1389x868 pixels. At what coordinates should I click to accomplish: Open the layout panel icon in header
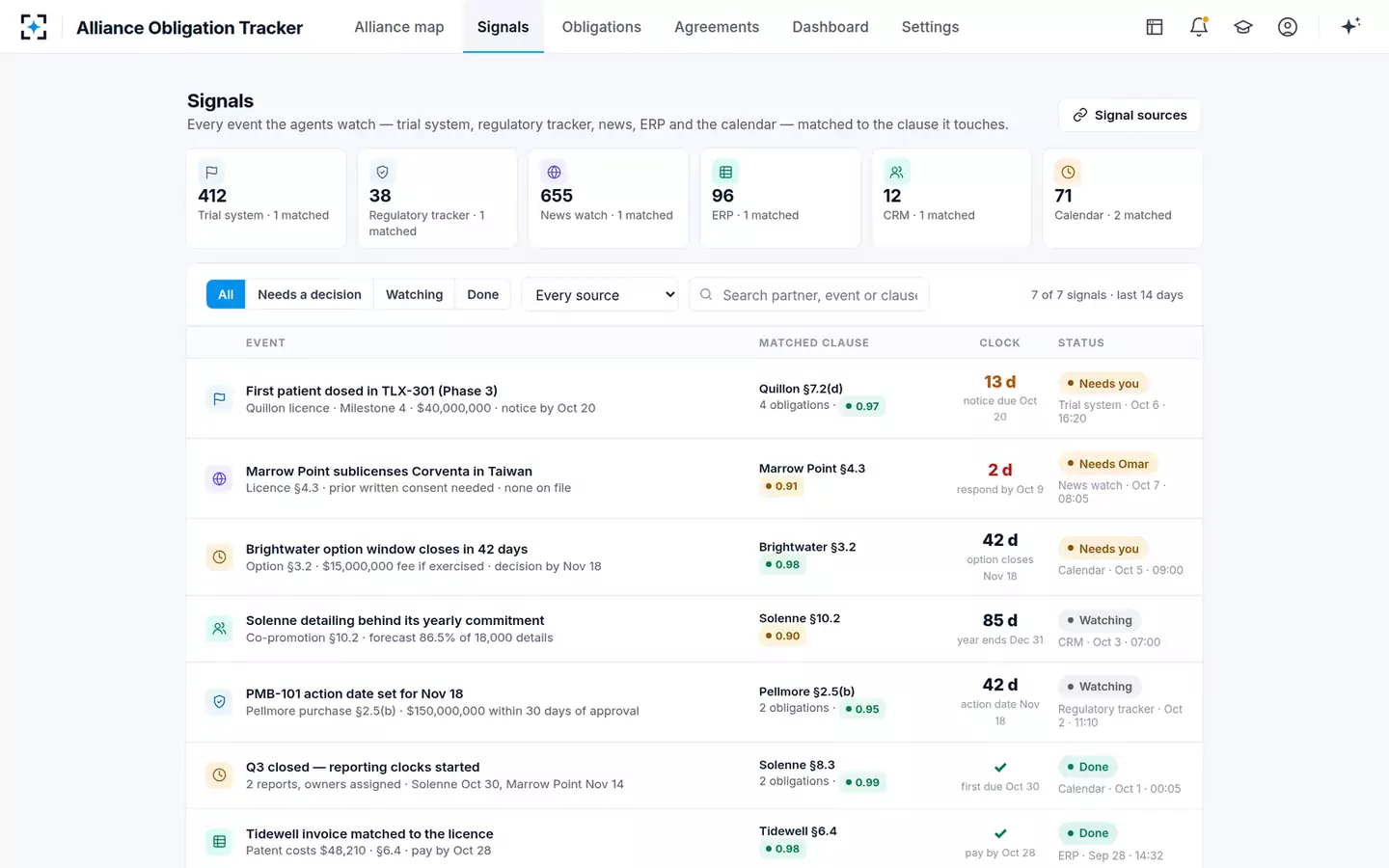[x=1155, y=27]
